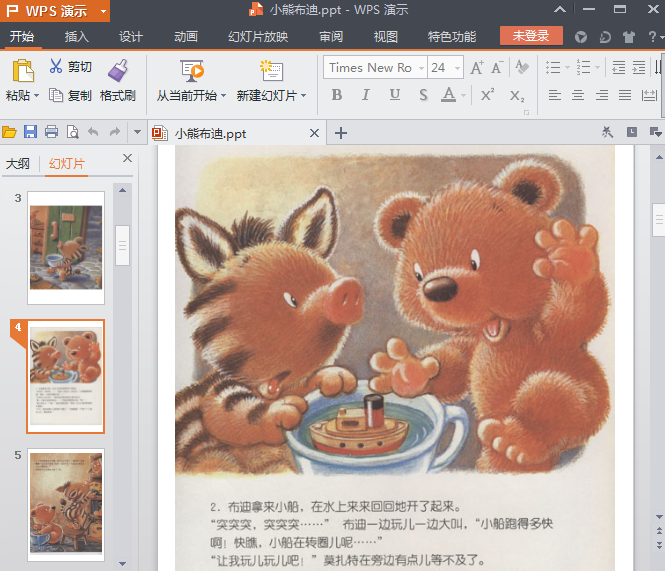665x571 pixels.
Task: Open font color dropdown arrow
Action: [464, 95]
